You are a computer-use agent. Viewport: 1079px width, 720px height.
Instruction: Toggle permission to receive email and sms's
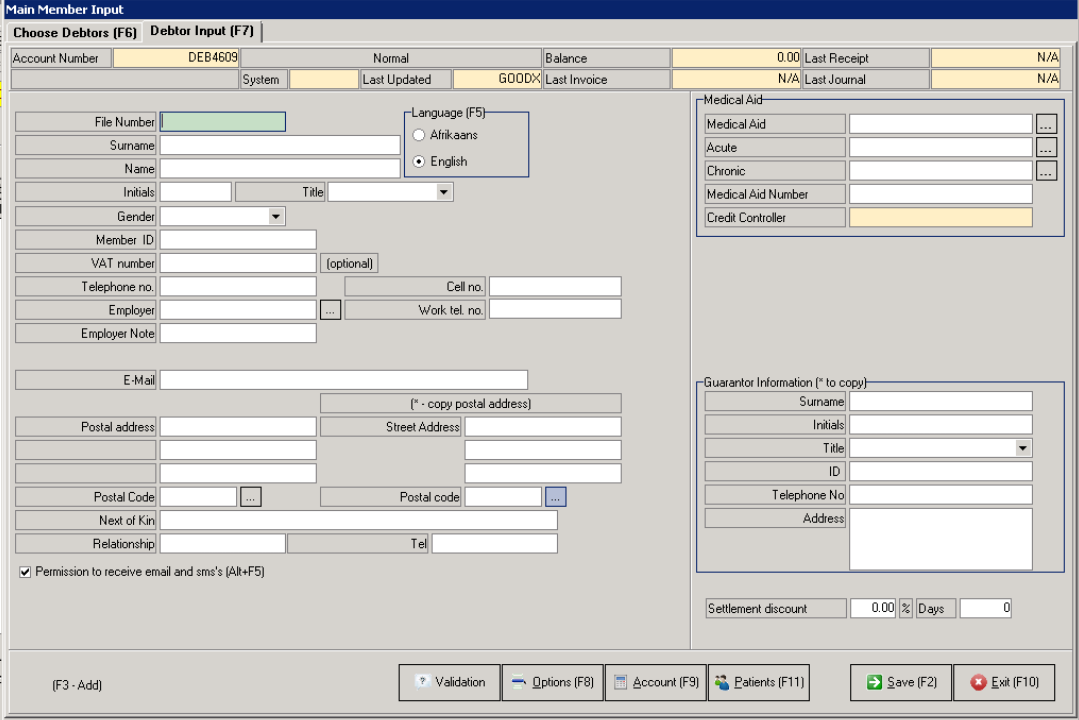[25, 572]
